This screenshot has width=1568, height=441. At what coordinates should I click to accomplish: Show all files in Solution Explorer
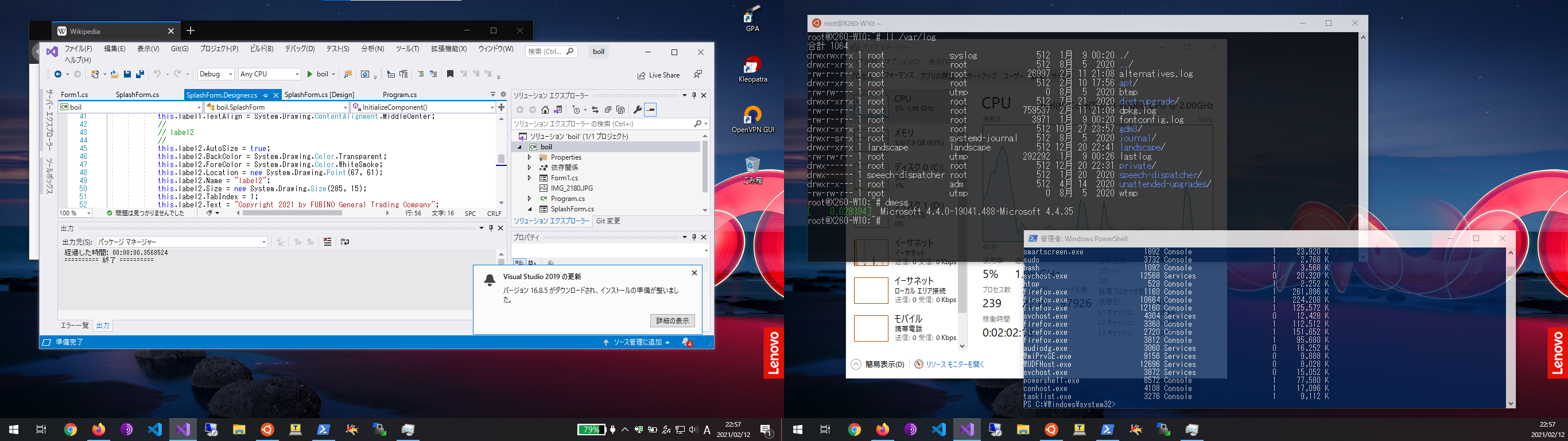tap(620, 110)
